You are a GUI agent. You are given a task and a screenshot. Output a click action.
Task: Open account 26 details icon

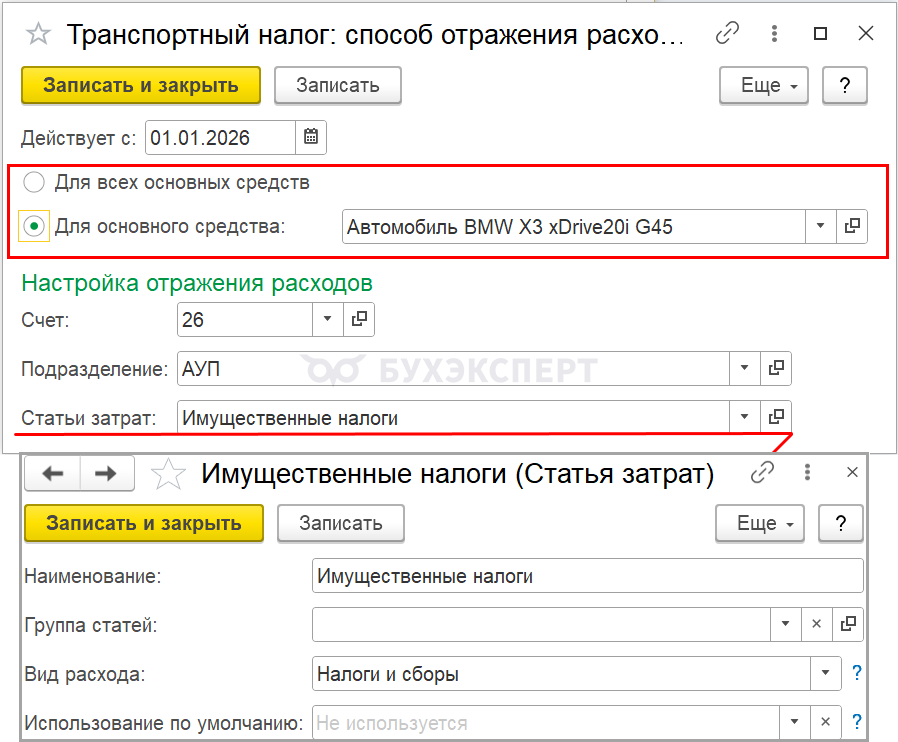(x=359, y=320)
